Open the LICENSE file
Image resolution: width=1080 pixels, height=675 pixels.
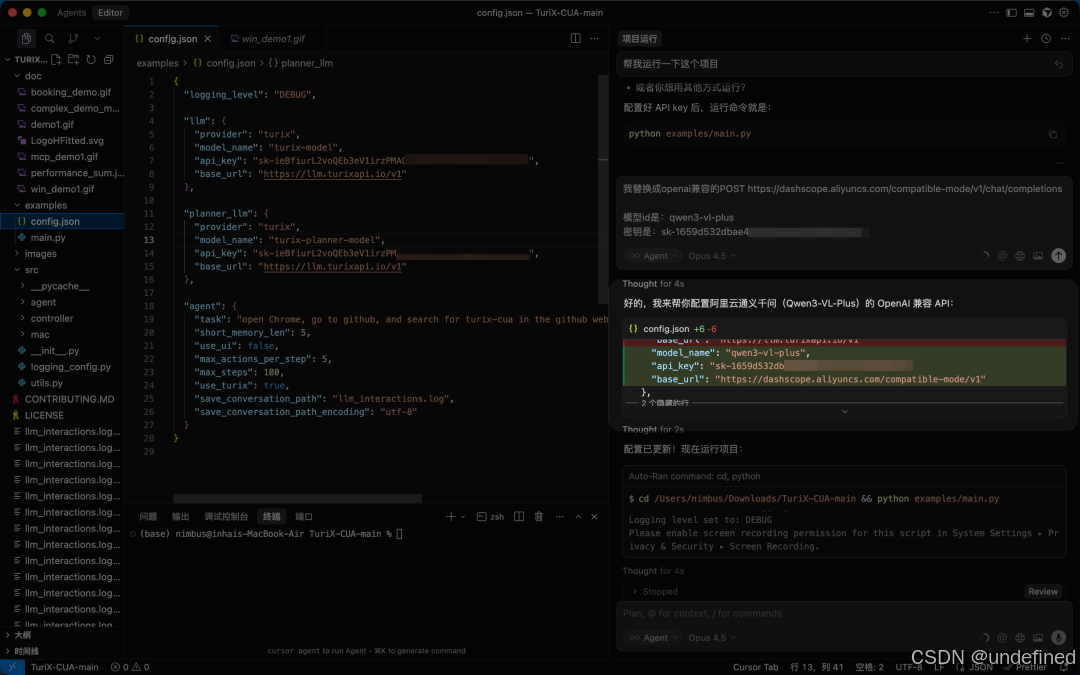[x=43, y=415]
